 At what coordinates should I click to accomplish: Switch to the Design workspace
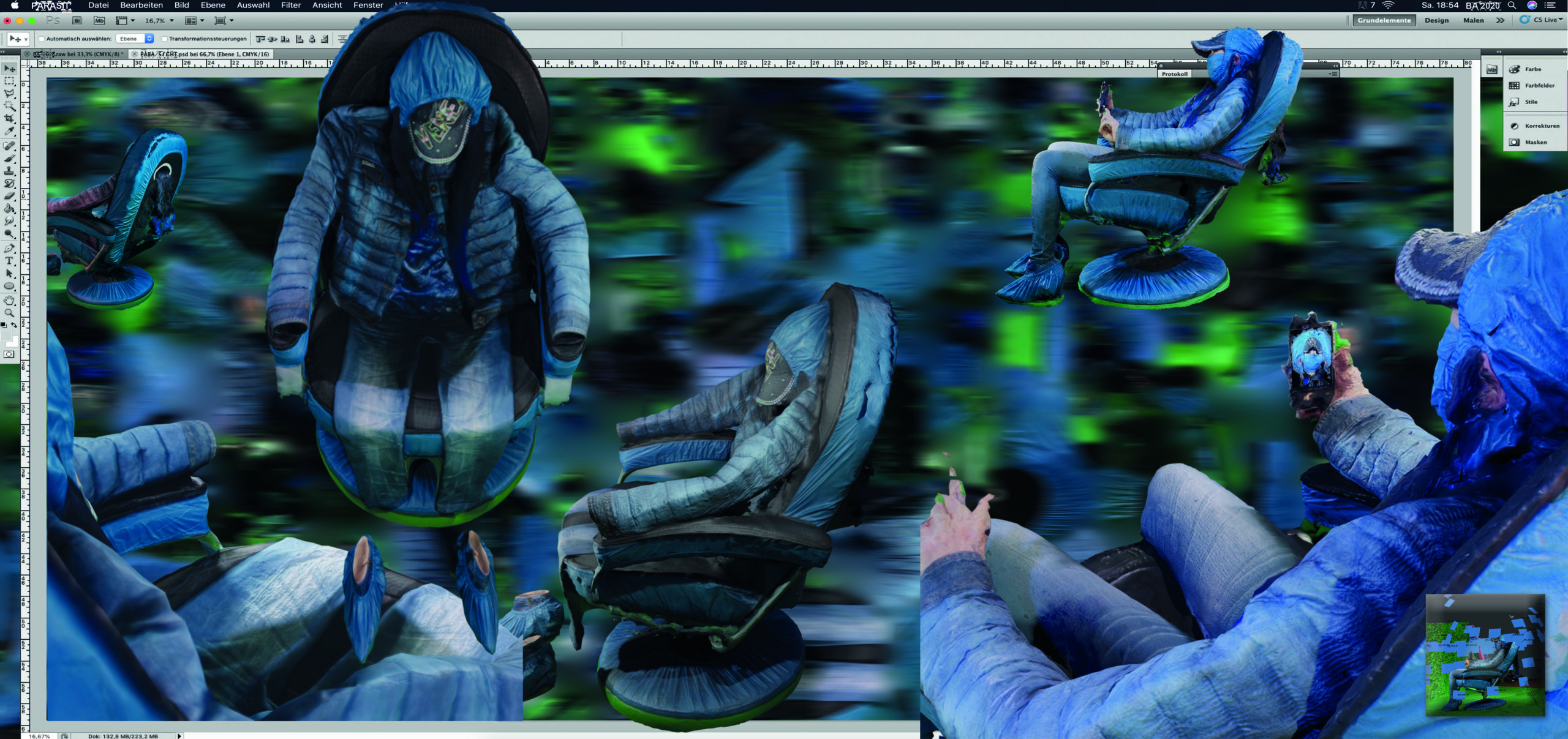pyautogui.click(x=1436, y=20)
